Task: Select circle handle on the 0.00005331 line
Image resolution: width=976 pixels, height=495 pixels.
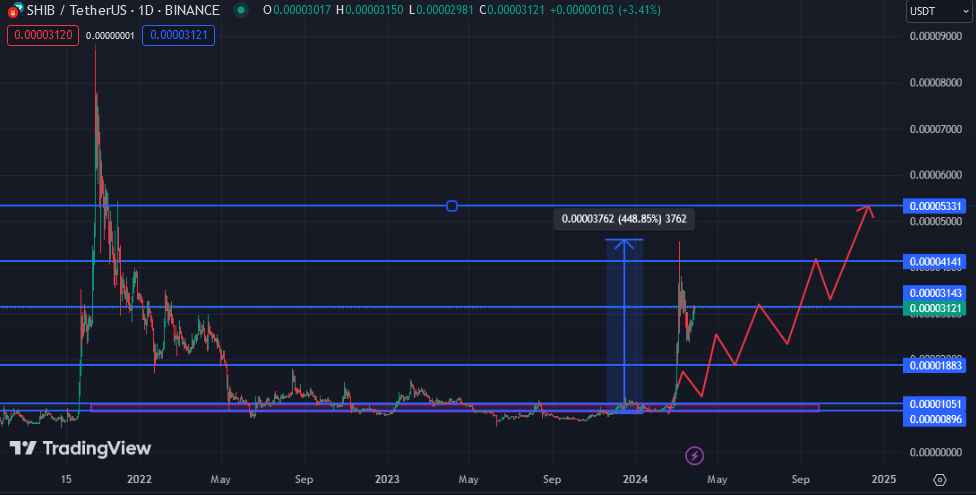Action: point(452,205)
